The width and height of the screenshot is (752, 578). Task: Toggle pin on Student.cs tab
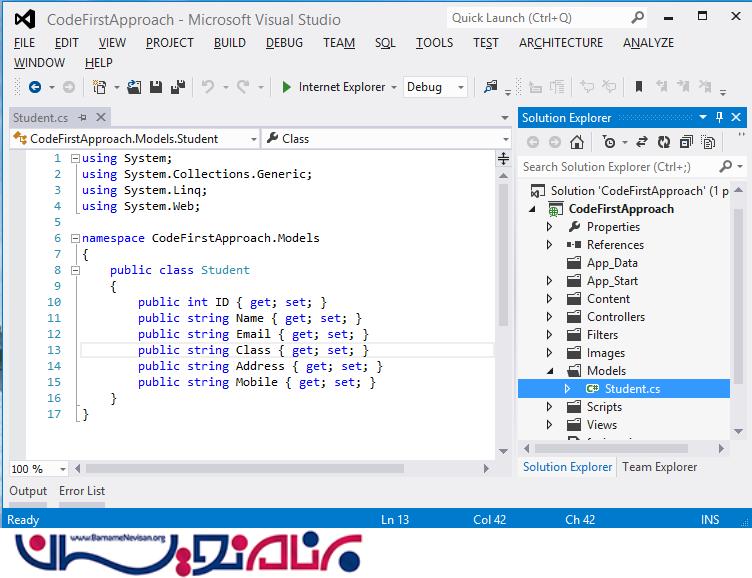coord(82,117)
